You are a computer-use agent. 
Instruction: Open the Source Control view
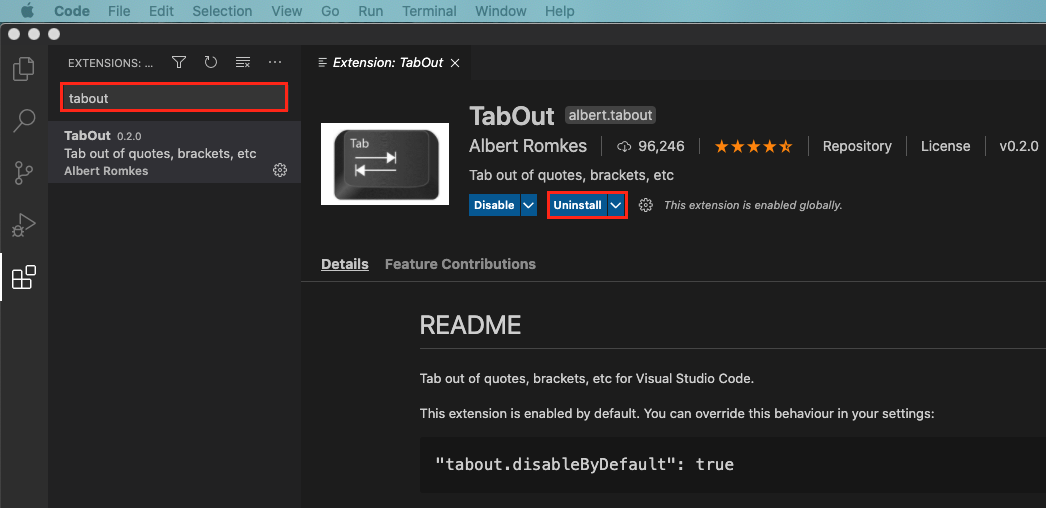(x=24, y=173)
